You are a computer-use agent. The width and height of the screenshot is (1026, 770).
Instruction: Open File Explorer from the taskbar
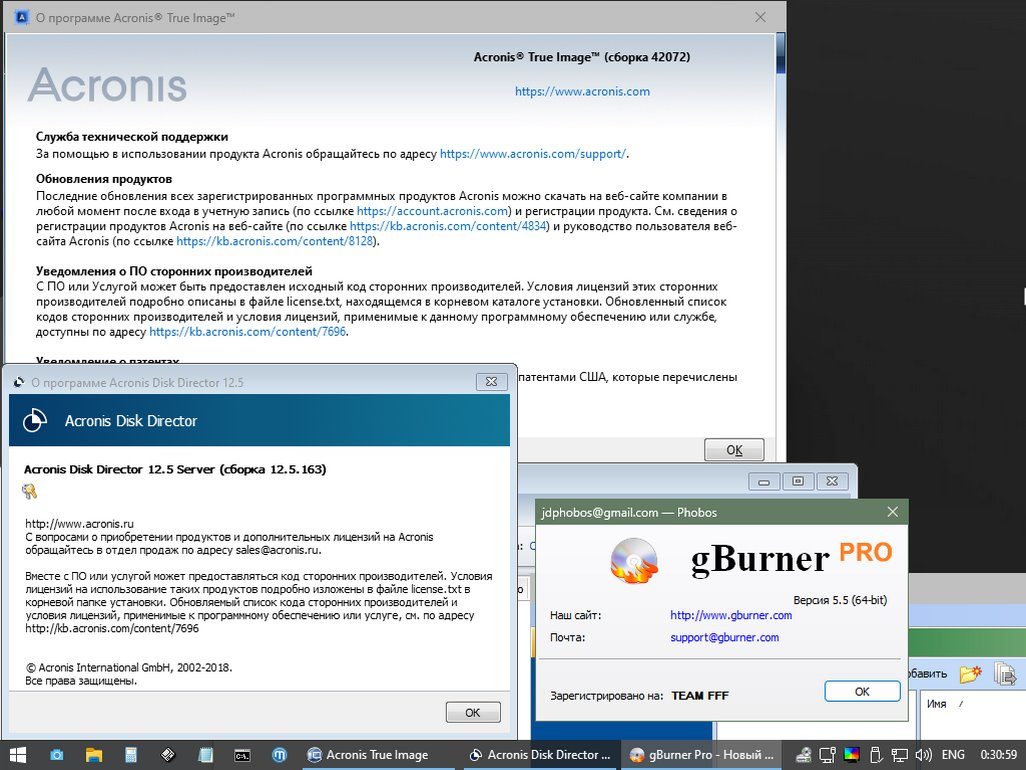click(x=94, y=755)
